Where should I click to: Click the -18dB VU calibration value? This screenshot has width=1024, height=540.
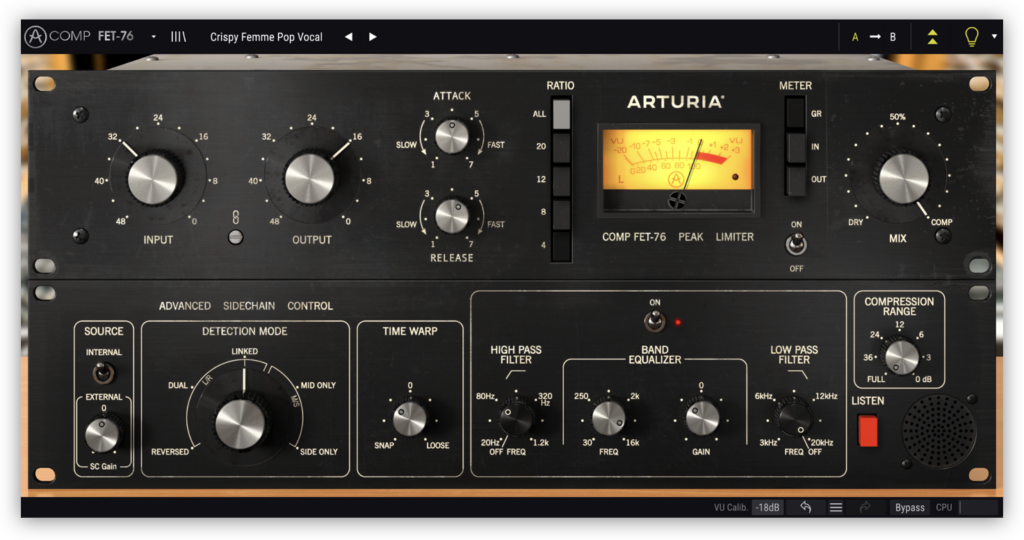coord(767,507)
